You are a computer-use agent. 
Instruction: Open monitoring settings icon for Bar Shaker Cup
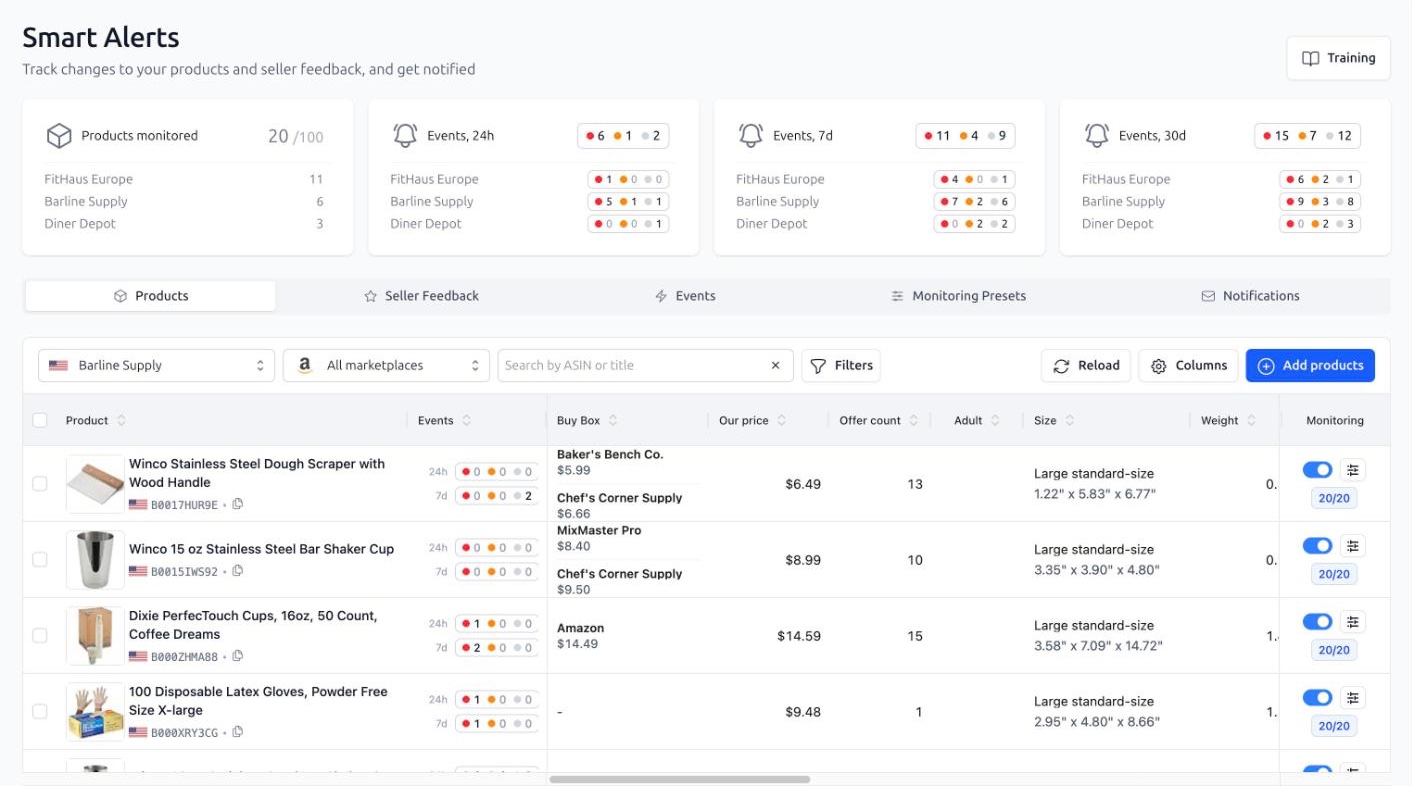[1353, 546]
